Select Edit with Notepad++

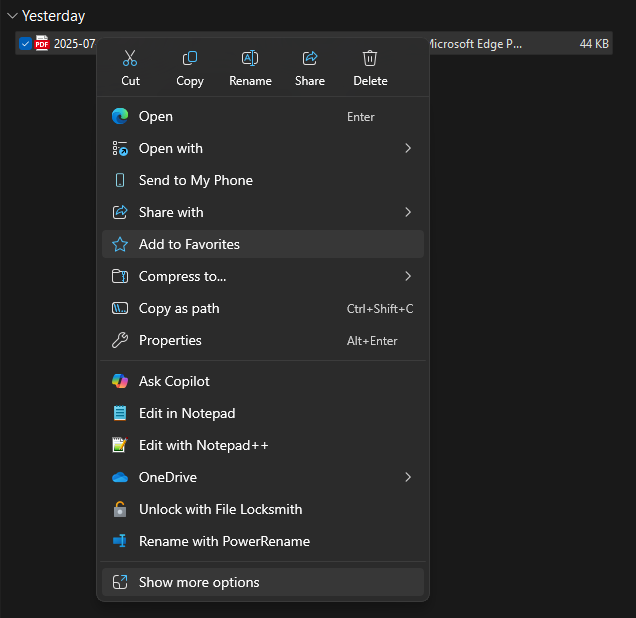(263, 445)
